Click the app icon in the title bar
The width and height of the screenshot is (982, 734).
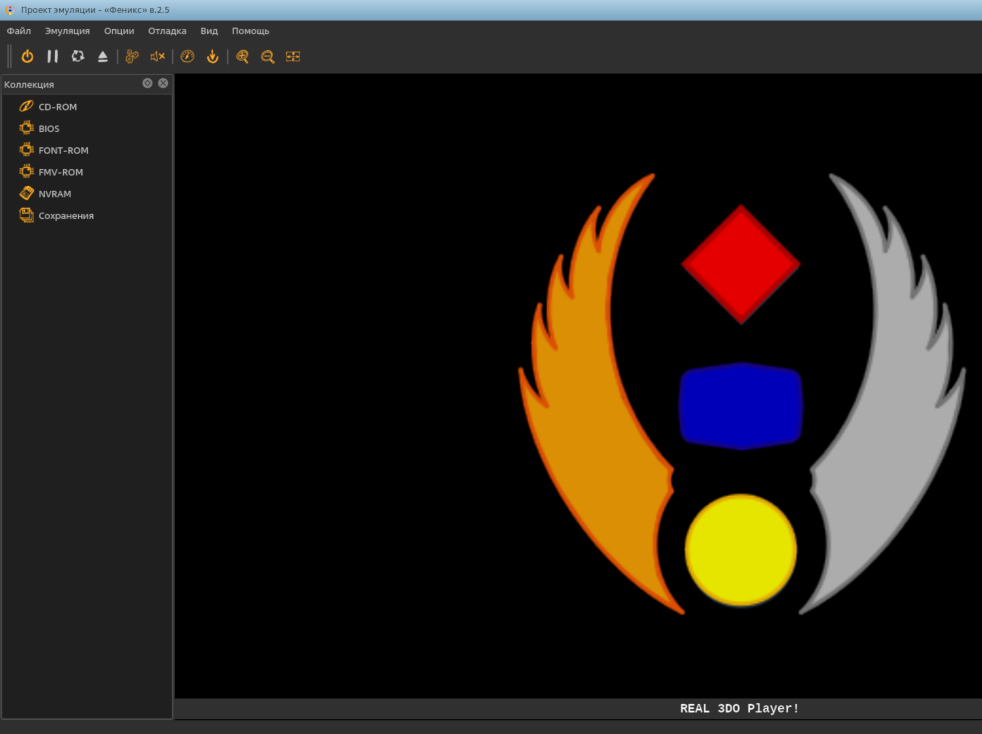(9, 10)
